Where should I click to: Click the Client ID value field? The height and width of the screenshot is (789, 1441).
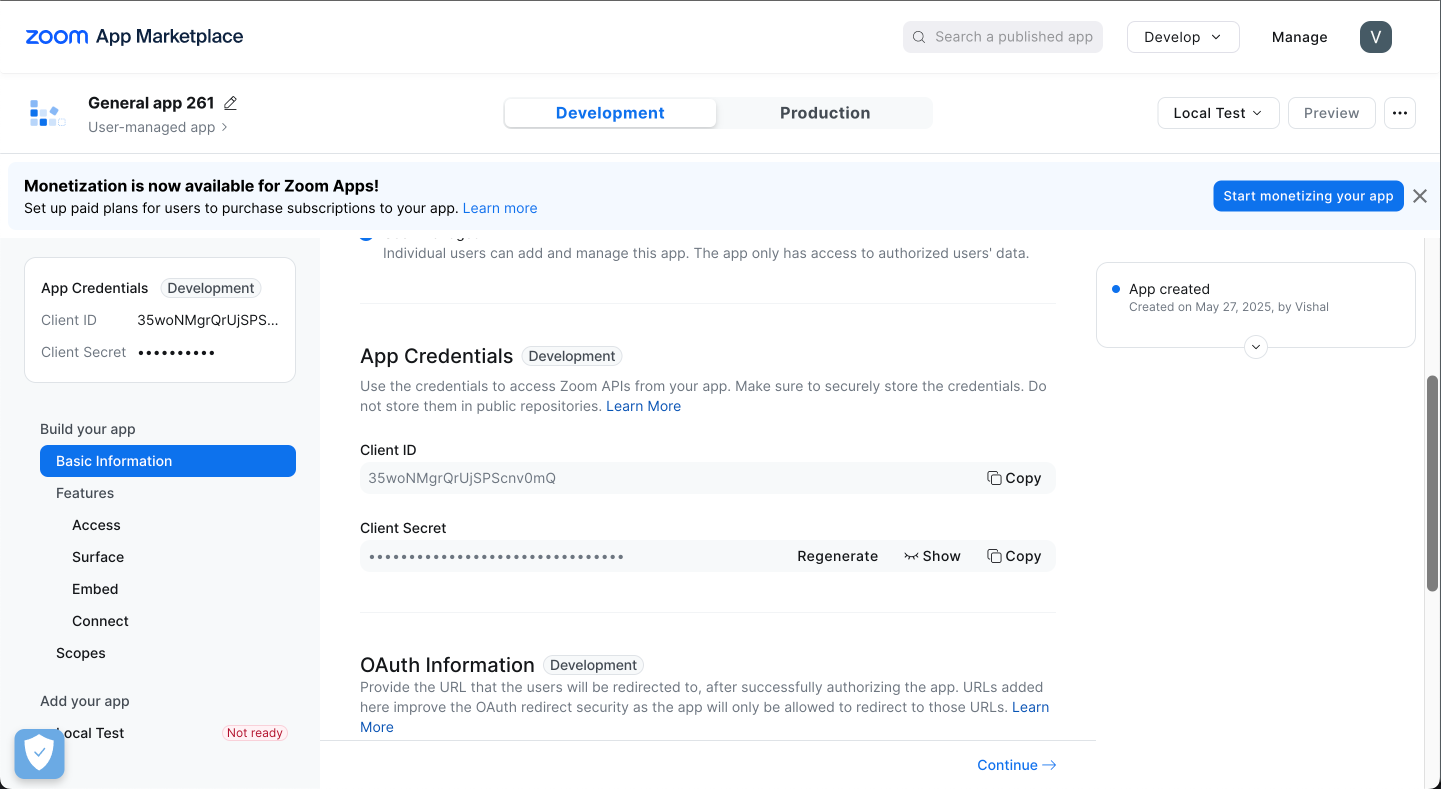click(x=708, y=478)
